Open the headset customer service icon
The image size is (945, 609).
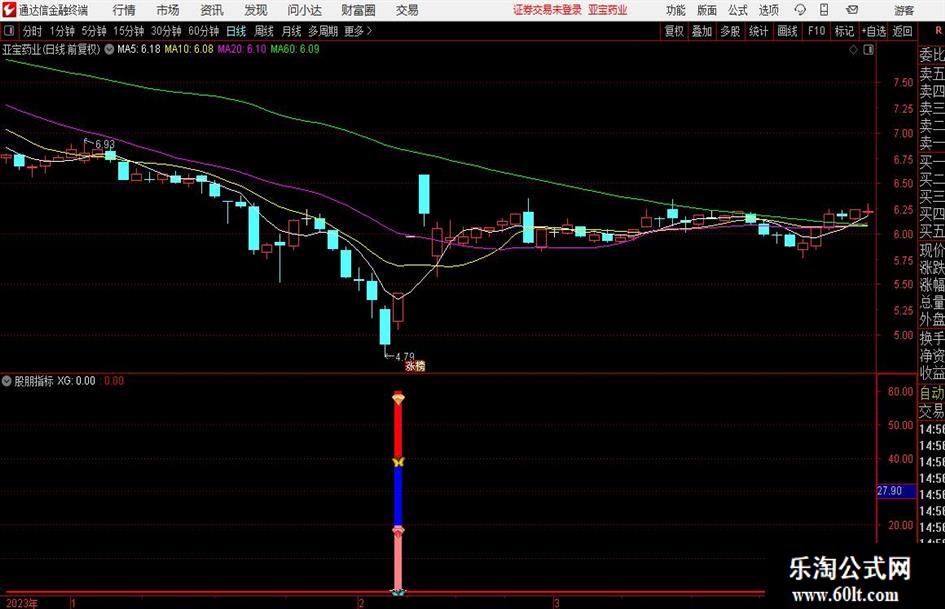pyautogui.click(x=800, y=10)
